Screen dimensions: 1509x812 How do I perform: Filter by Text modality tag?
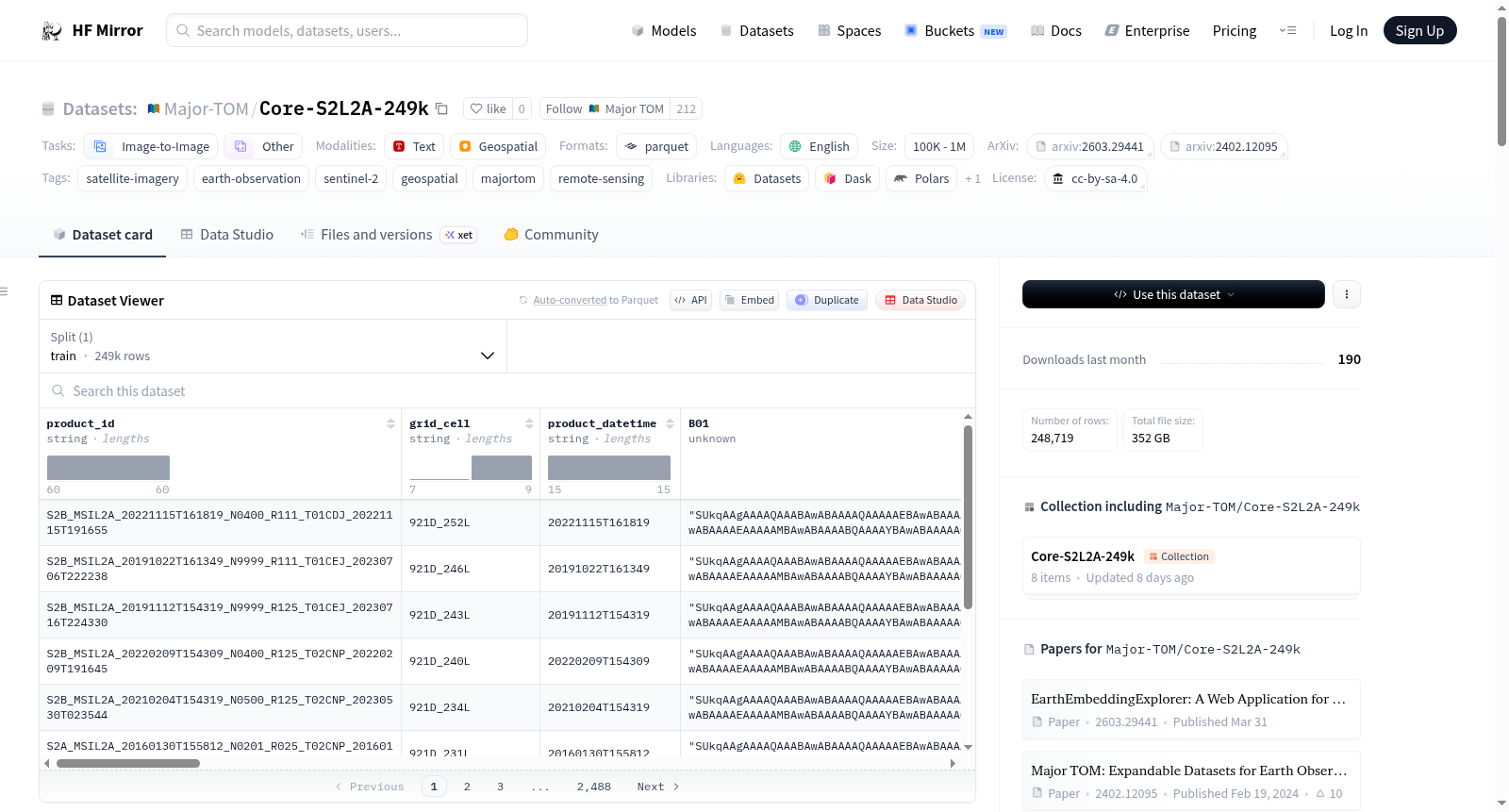point(414,146)
